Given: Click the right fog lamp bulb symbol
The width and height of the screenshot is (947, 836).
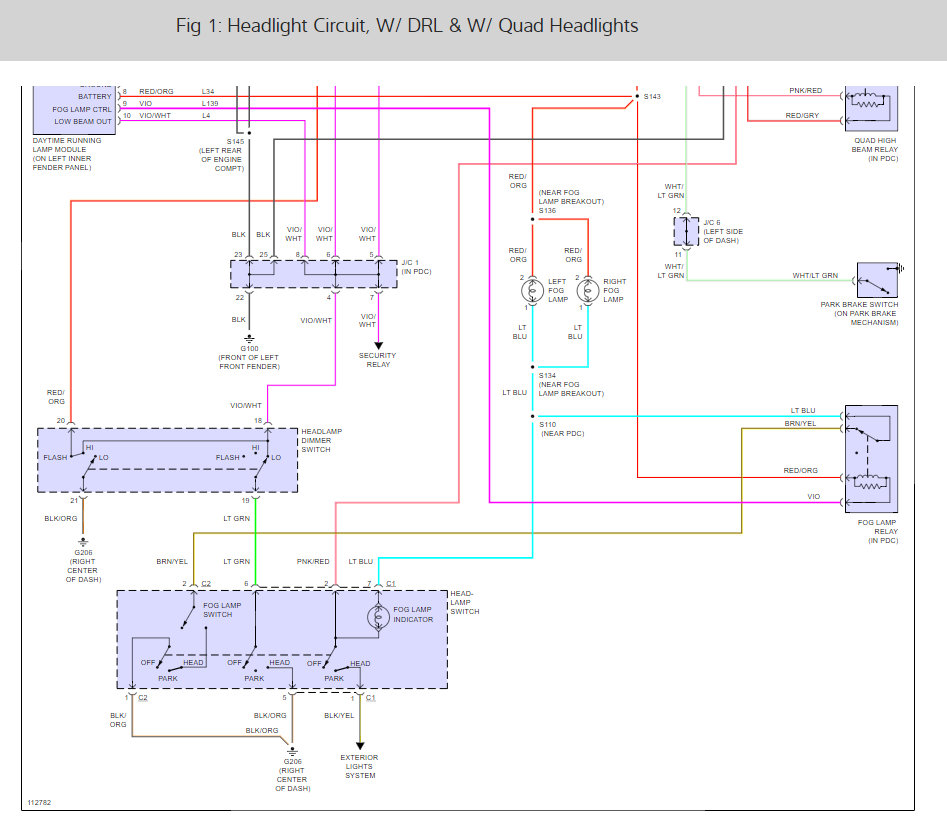Looking at the screenshot, I should coord(588,291).
